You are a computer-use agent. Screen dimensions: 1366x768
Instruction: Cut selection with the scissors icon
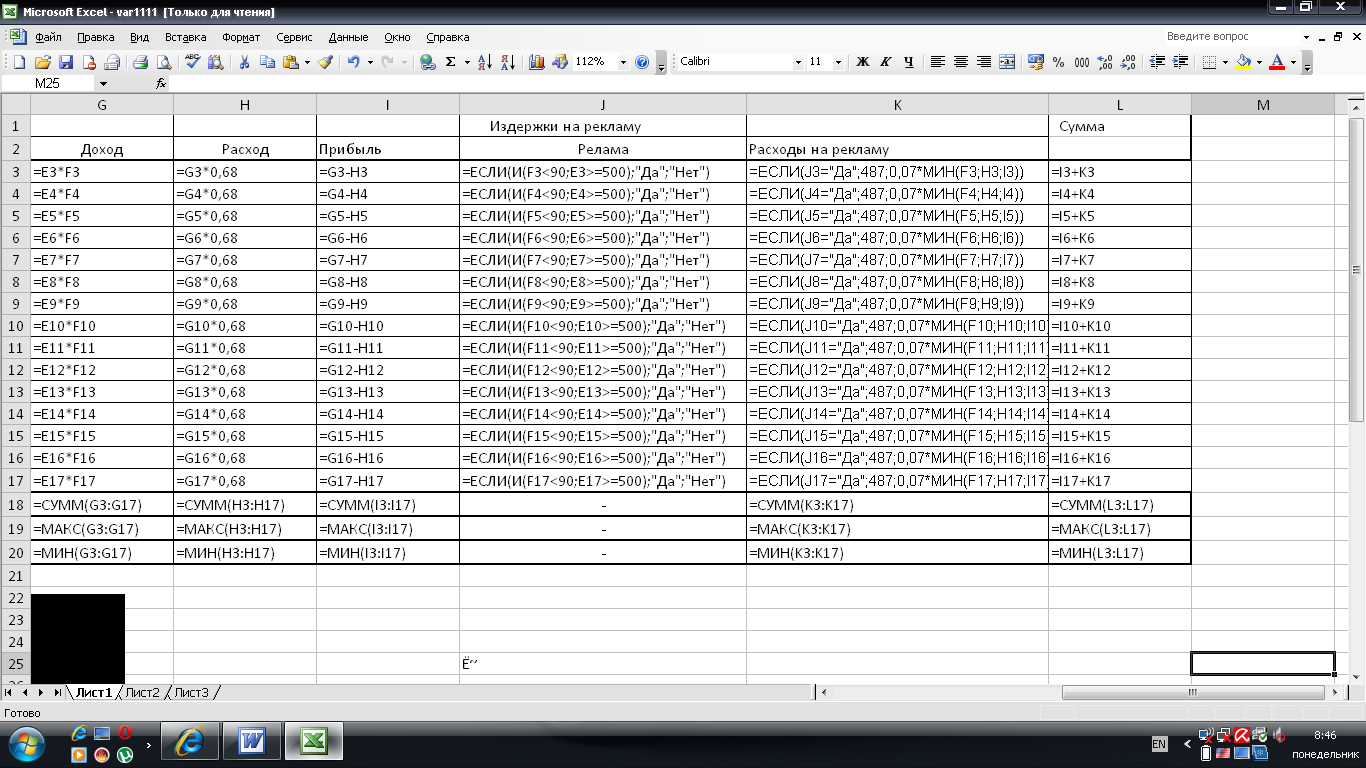click(244, 62)
